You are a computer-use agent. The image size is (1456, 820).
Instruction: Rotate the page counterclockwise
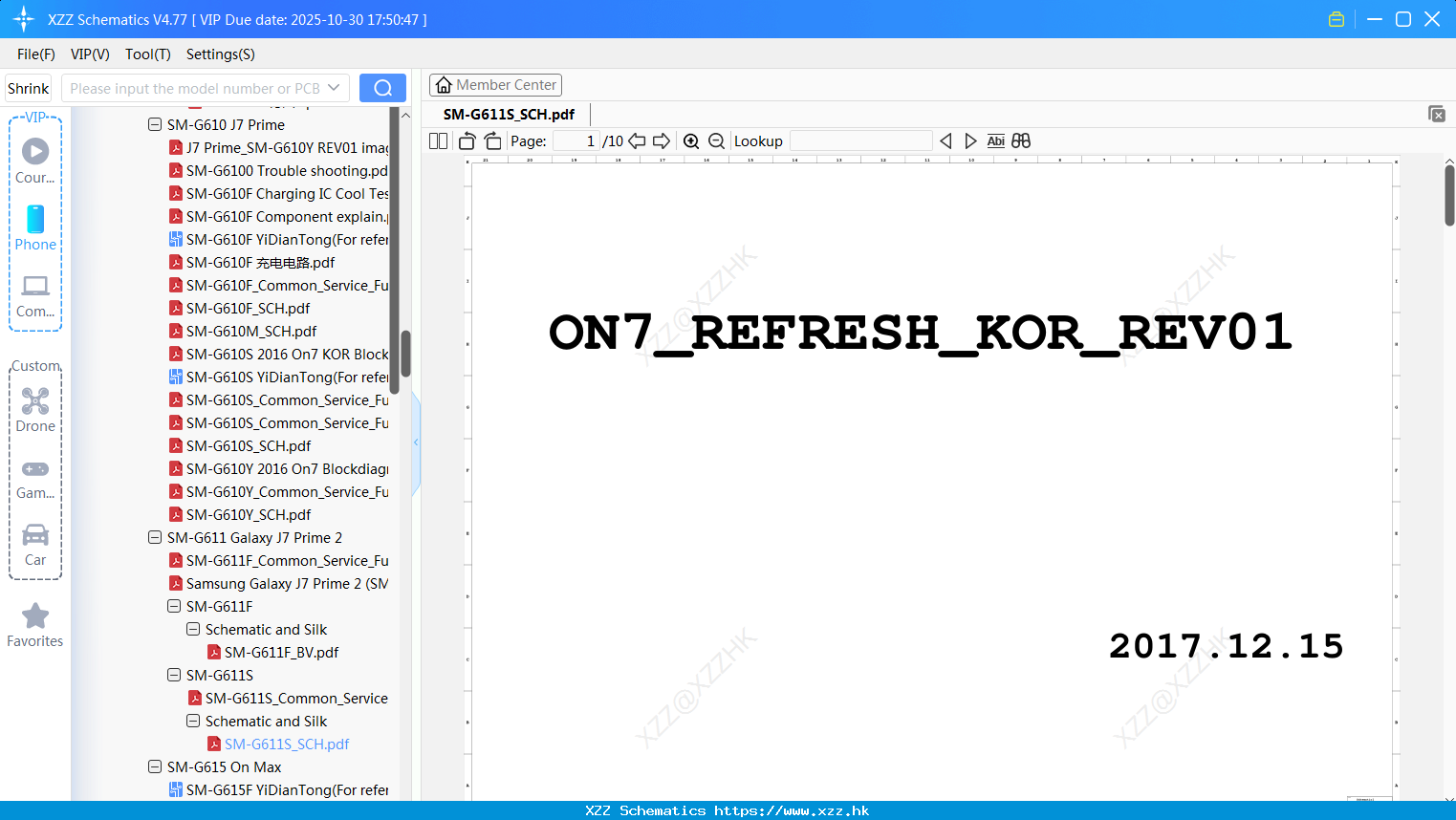coord(467,141)
